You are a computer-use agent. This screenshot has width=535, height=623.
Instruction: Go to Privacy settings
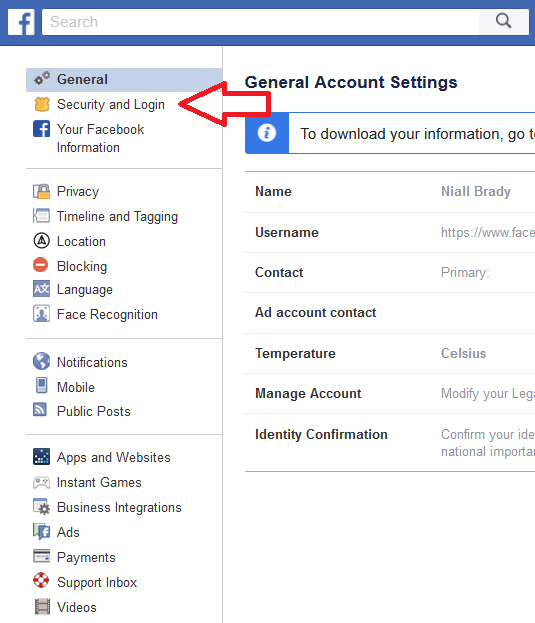click(x=78, y=192)
